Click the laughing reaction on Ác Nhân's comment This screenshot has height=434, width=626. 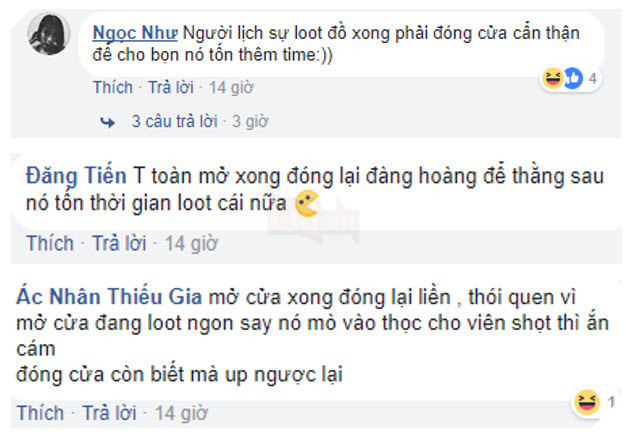point(587,402)
